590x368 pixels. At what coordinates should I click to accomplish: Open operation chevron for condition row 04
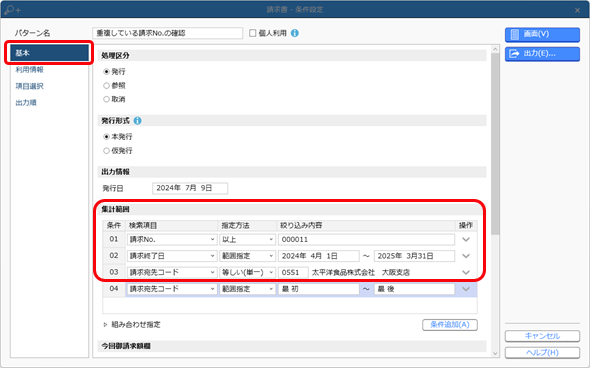point(466,289)
